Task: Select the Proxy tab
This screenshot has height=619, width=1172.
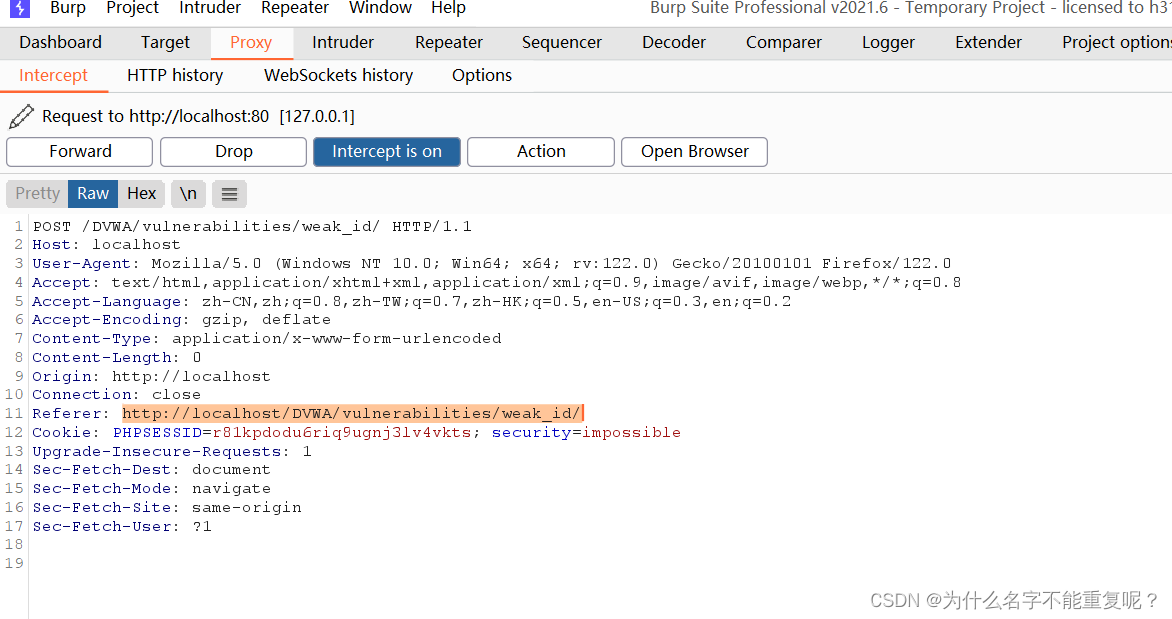Action: 251,43
